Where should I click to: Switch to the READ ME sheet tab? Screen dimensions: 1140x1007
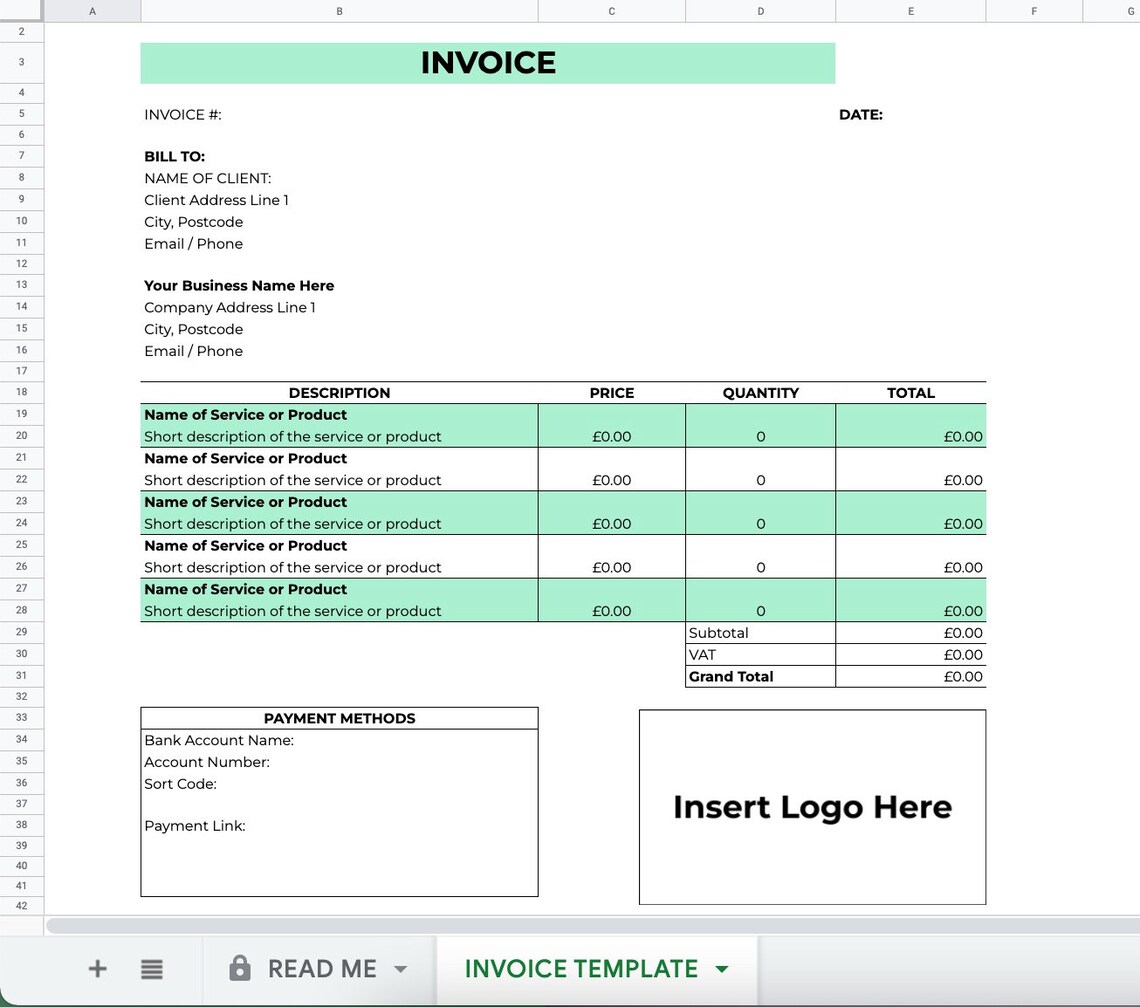pyautogui.click(x=321, y=968)
